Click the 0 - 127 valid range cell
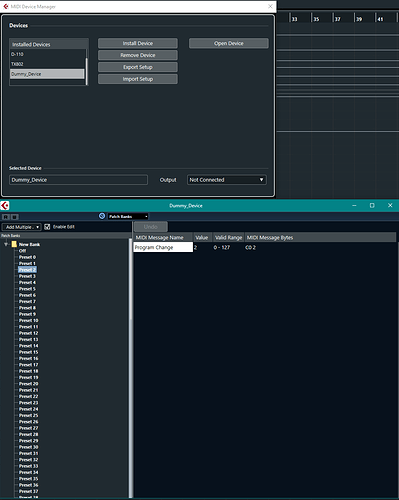The height and width of the screenshot is (500, 399). [222, 247]
